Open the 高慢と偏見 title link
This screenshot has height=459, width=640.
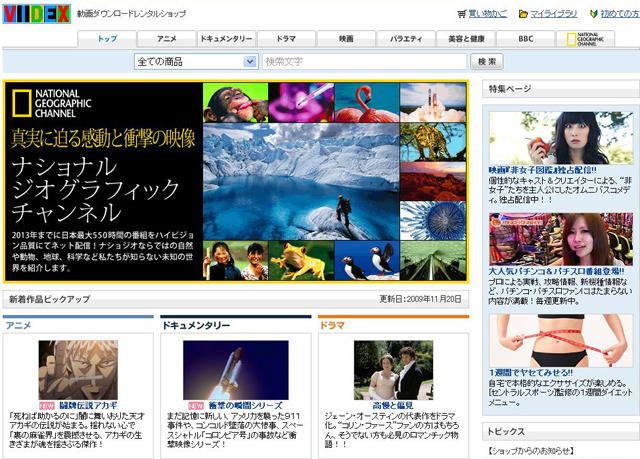(x=393, y=406)
